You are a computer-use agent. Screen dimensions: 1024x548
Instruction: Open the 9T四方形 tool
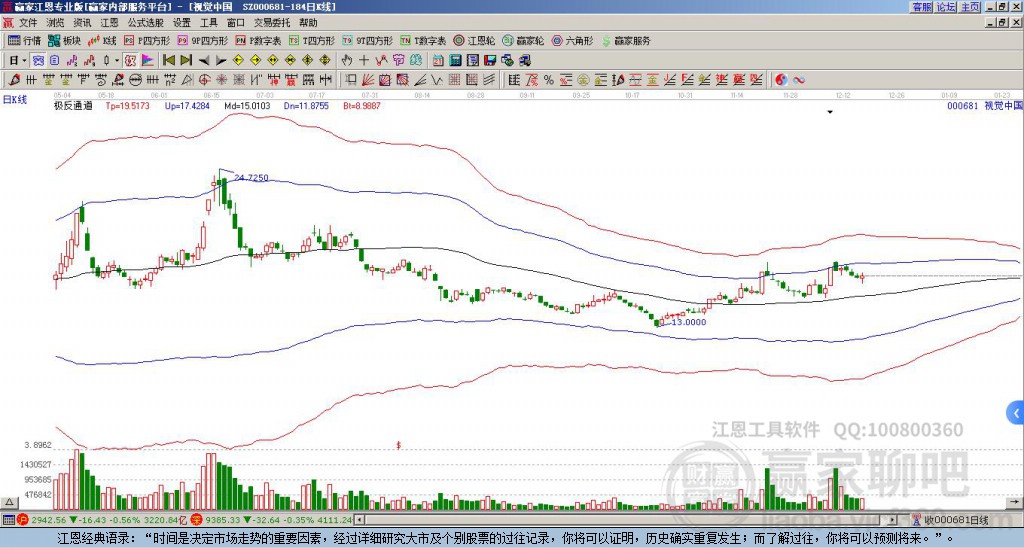point(368,40)
